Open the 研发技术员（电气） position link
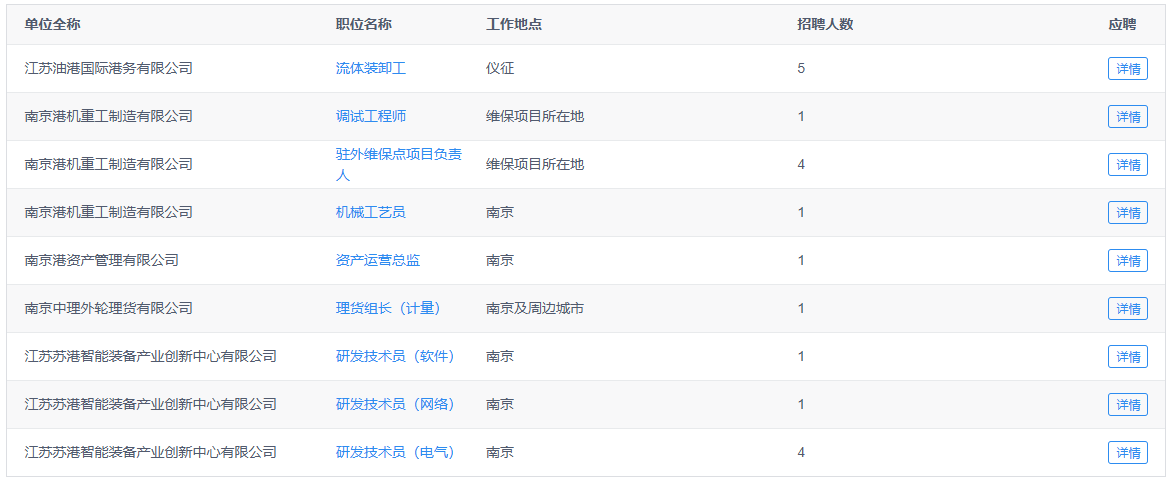 395,453
